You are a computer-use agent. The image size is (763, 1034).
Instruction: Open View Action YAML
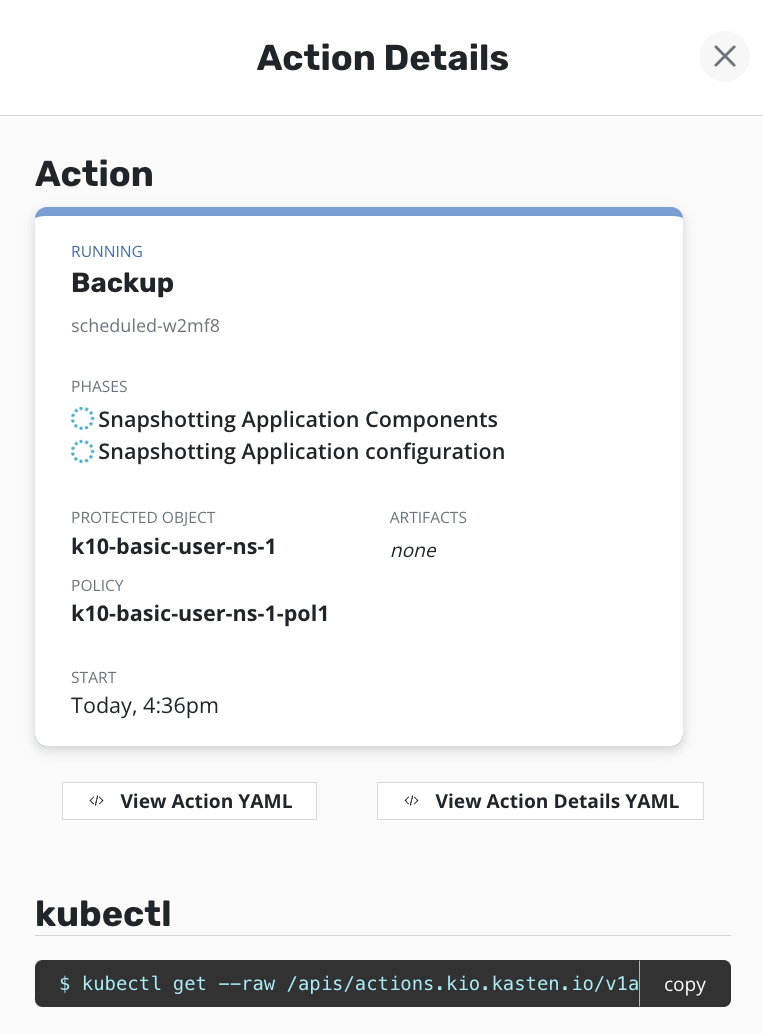(190, 801)
